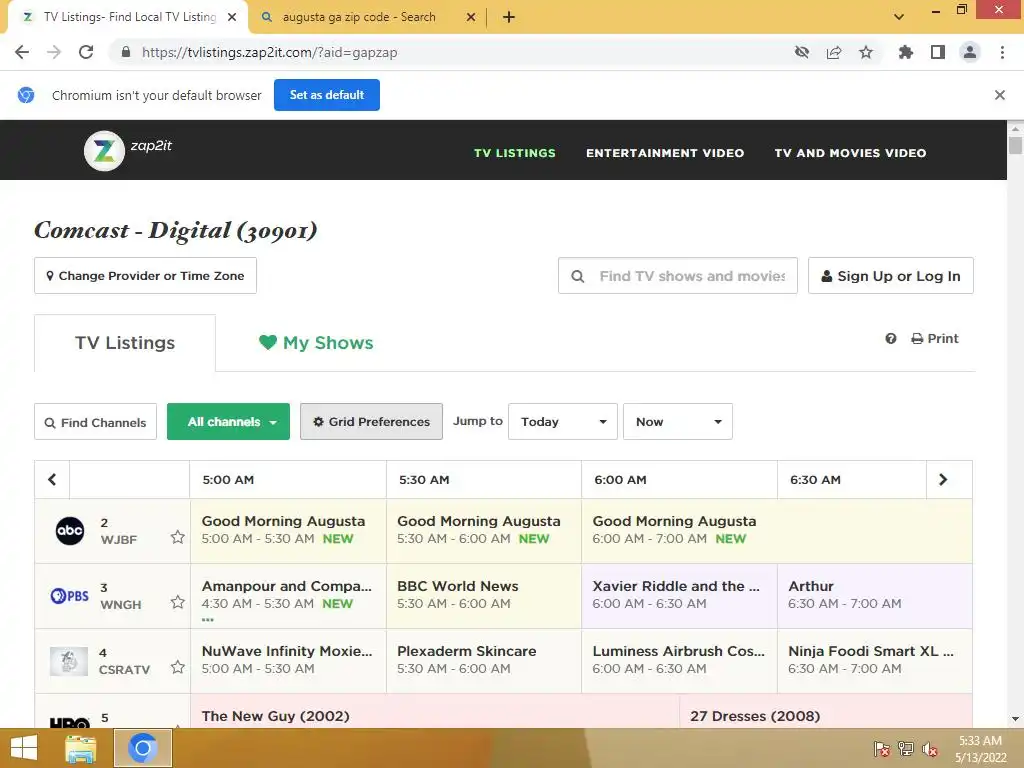Click the ABC channel logo for WJBF
Viewport: 1024px width, 768px height.
(70, 531)
